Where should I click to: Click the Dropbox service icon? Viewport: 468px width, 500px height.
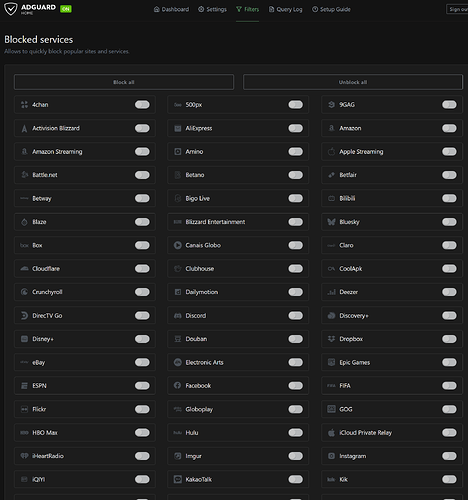(331, 339)
